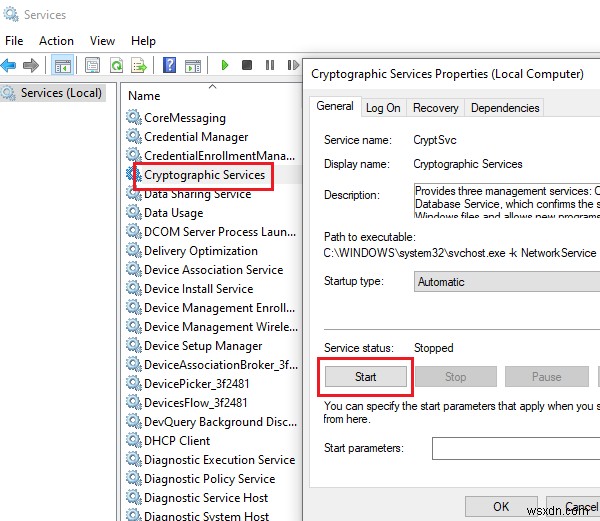Screen dimensions: 600x521
Task: Select DevQuery Background Disc... service
Action: pyautogui.click(x=220, y=422)
